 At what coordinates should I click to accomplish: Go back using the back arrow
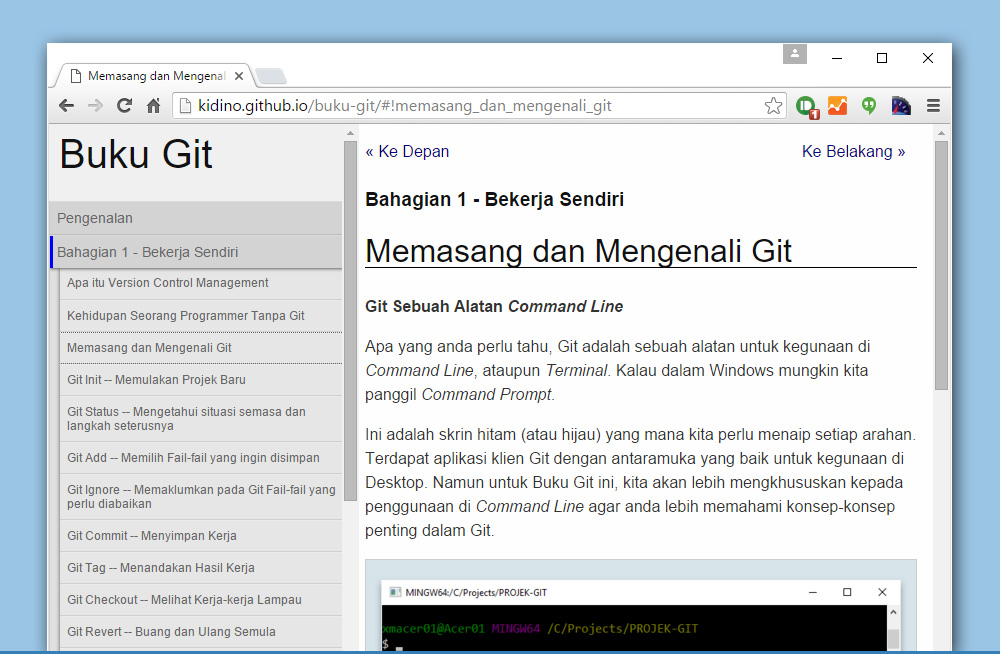[66, 104]
